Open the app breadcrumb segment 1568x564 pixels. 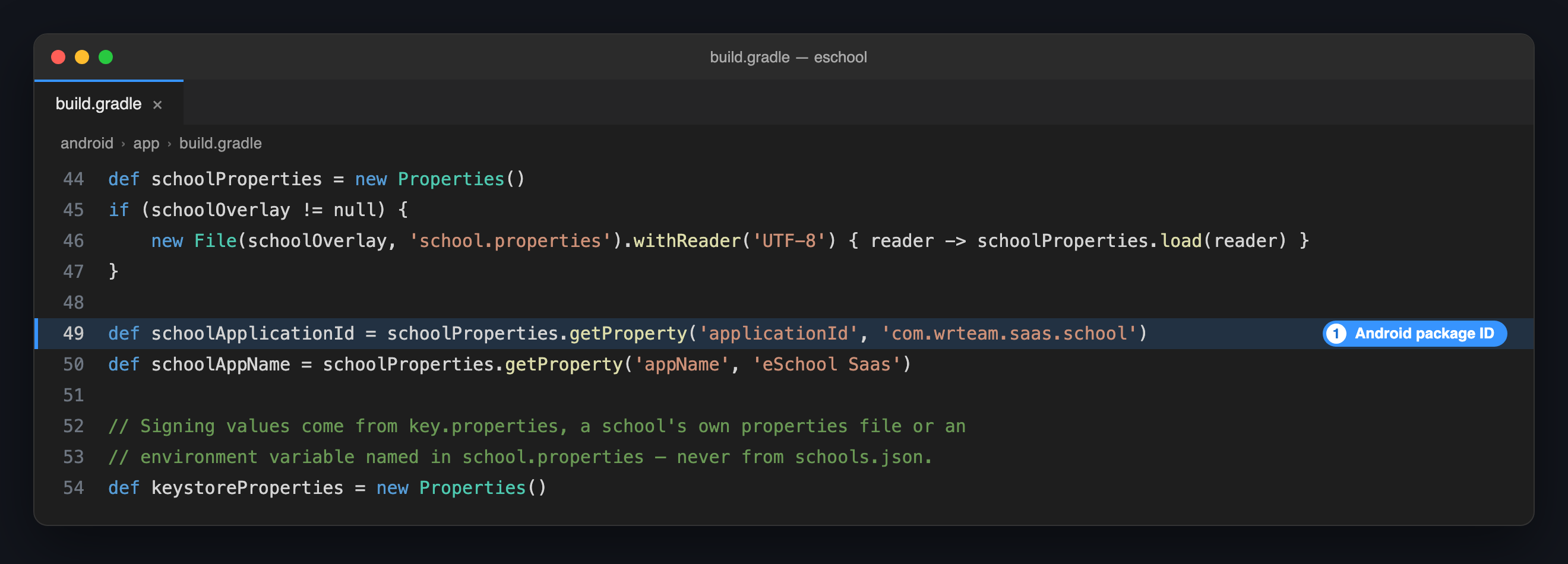click(x=146, y=144)
